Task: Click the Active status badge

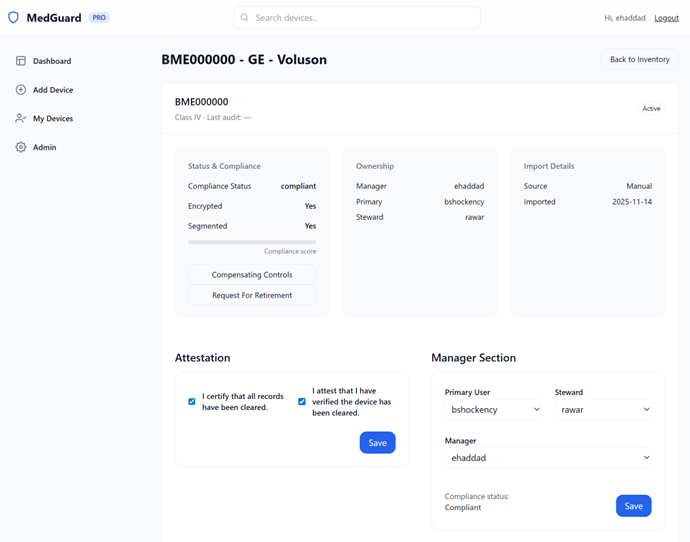Action: (651, 108)
